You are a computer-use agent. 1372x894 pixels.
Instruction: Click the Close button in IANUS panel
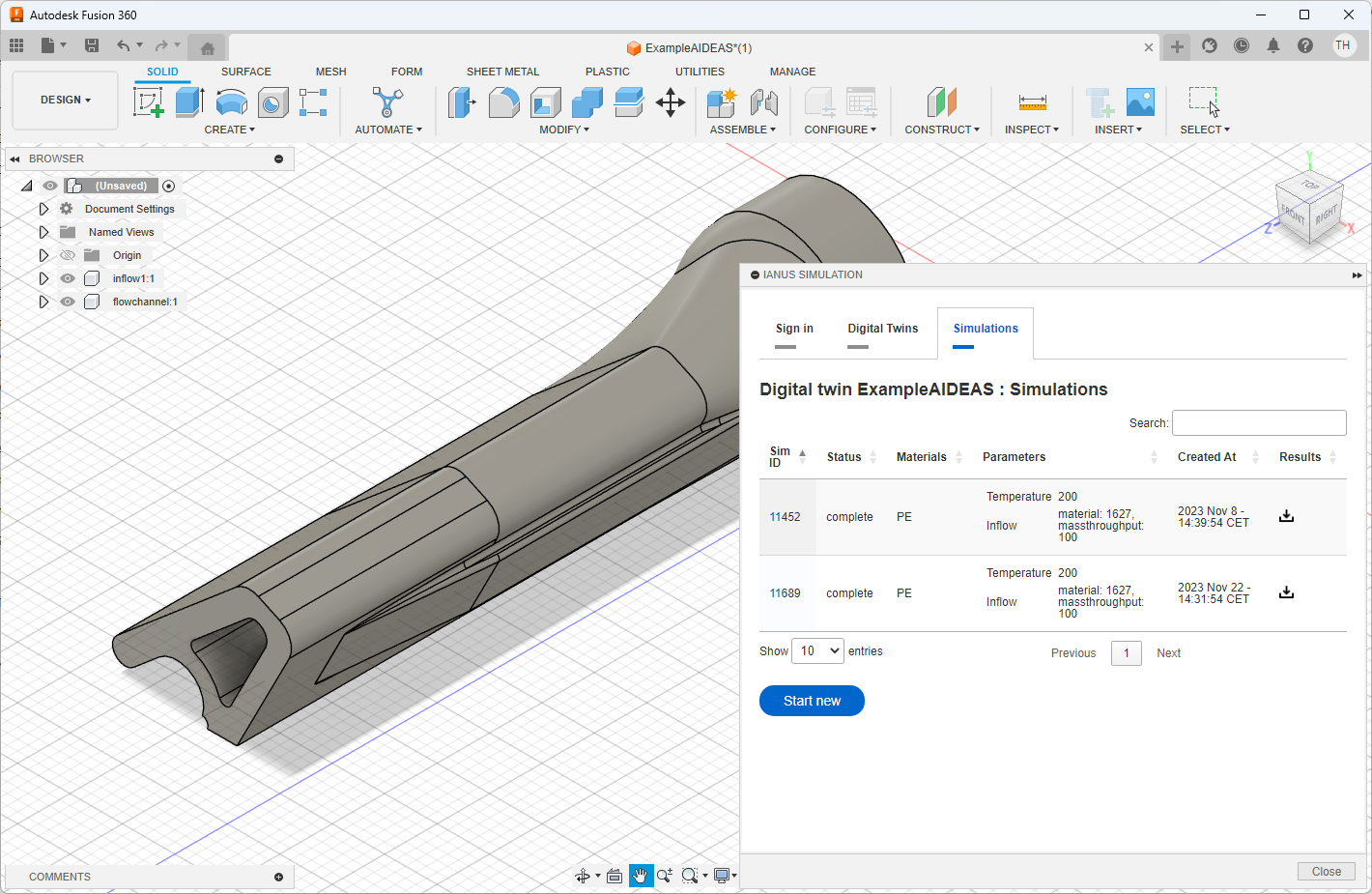coord(1326,872)
